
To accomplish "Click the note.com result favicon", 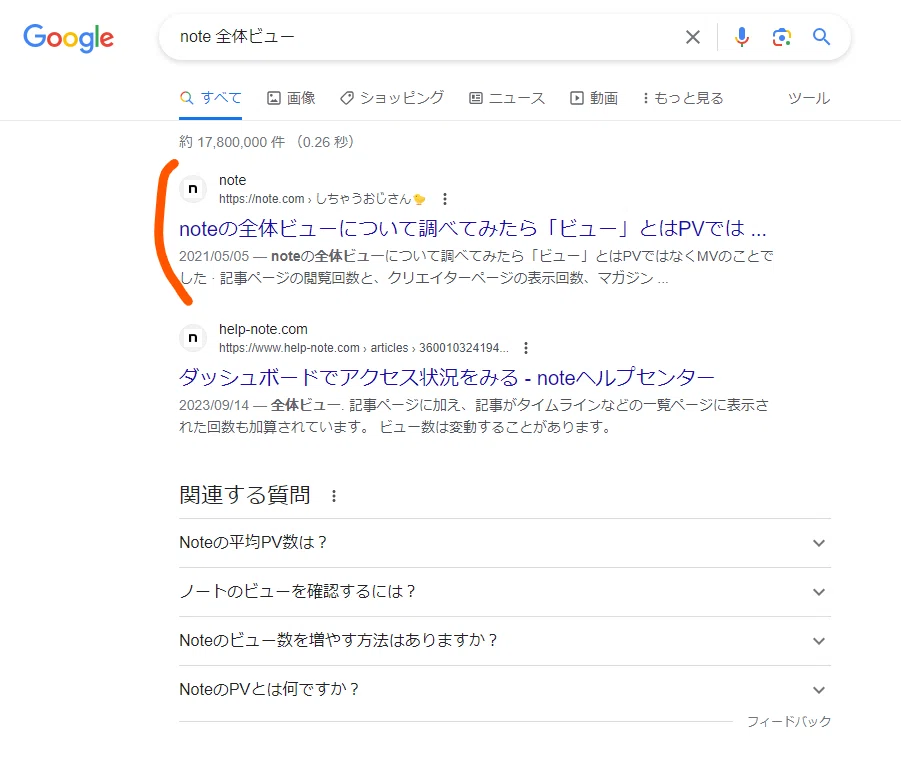I will point(193,189).
